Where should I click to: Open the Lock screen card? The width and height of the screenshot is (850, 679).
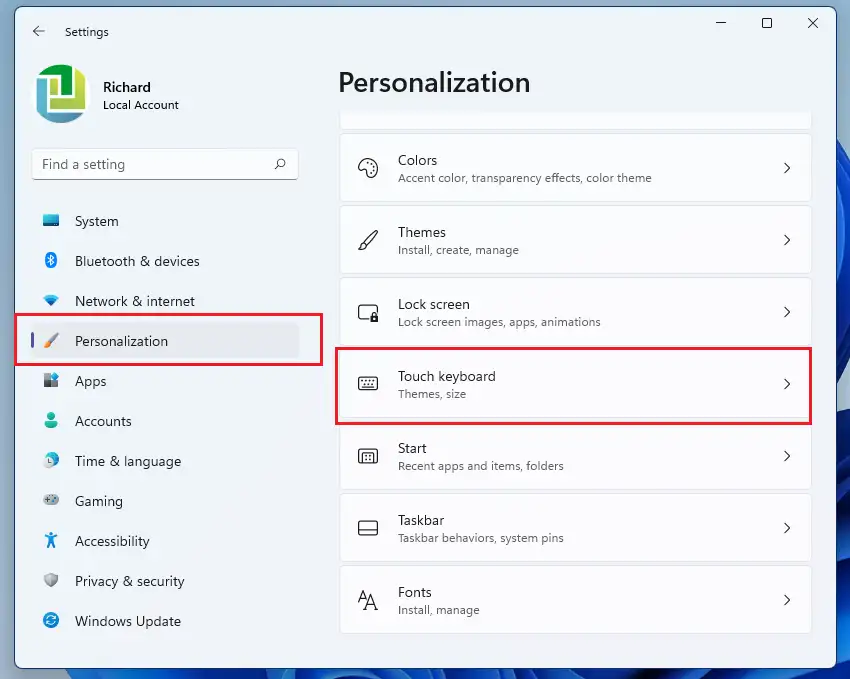coord(575,312)
